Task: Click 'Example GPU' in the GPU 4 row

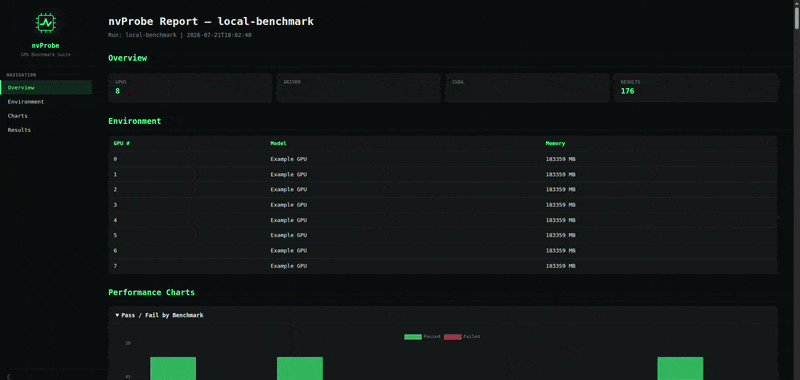Action: click(289, 220)
